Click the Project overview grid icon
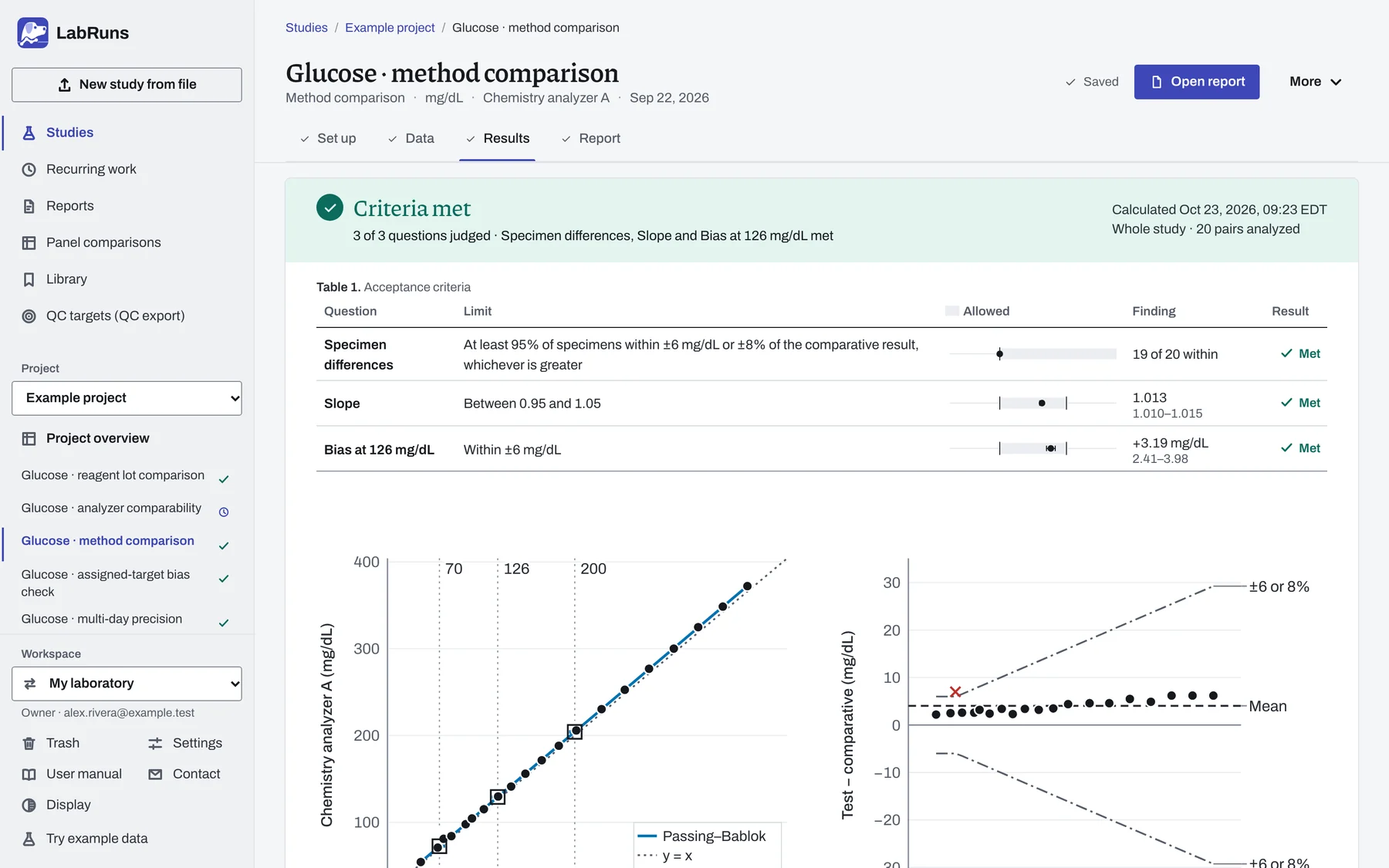1389x868 pixels. pos(29,439)
